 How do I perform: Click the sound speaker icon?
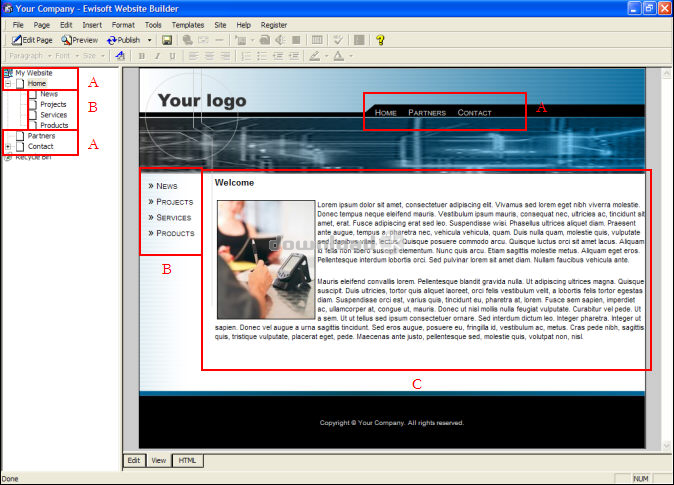click(280, 40)
